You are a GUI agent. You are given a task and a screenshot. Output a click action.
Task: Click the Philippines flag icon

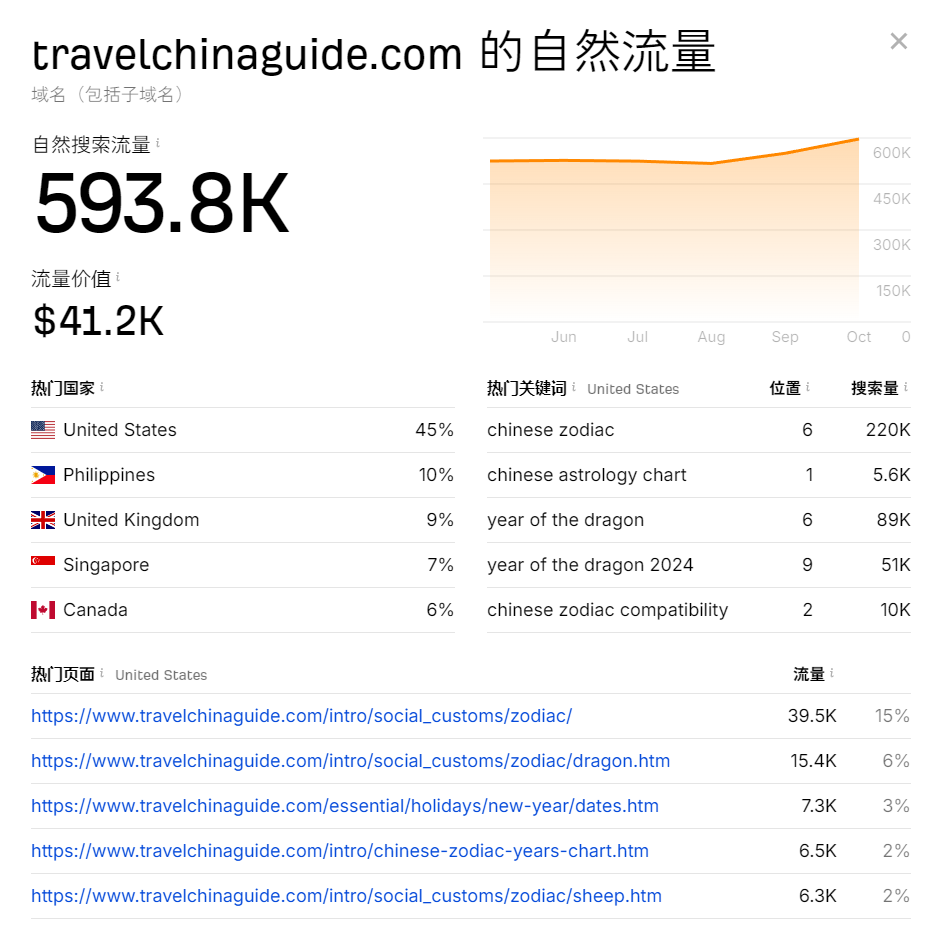[43, 475]
